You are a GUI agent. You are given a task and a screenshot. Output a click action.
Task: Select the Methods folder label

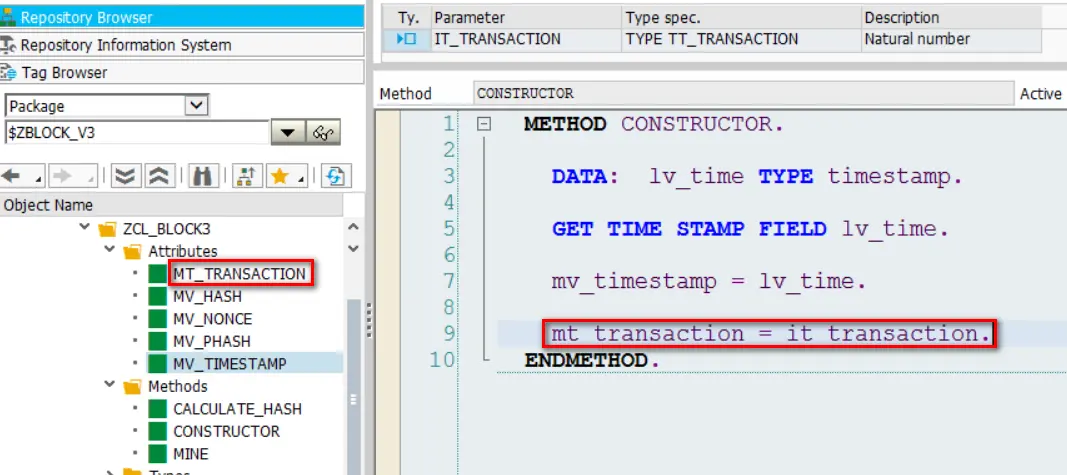tap(178, 386)
